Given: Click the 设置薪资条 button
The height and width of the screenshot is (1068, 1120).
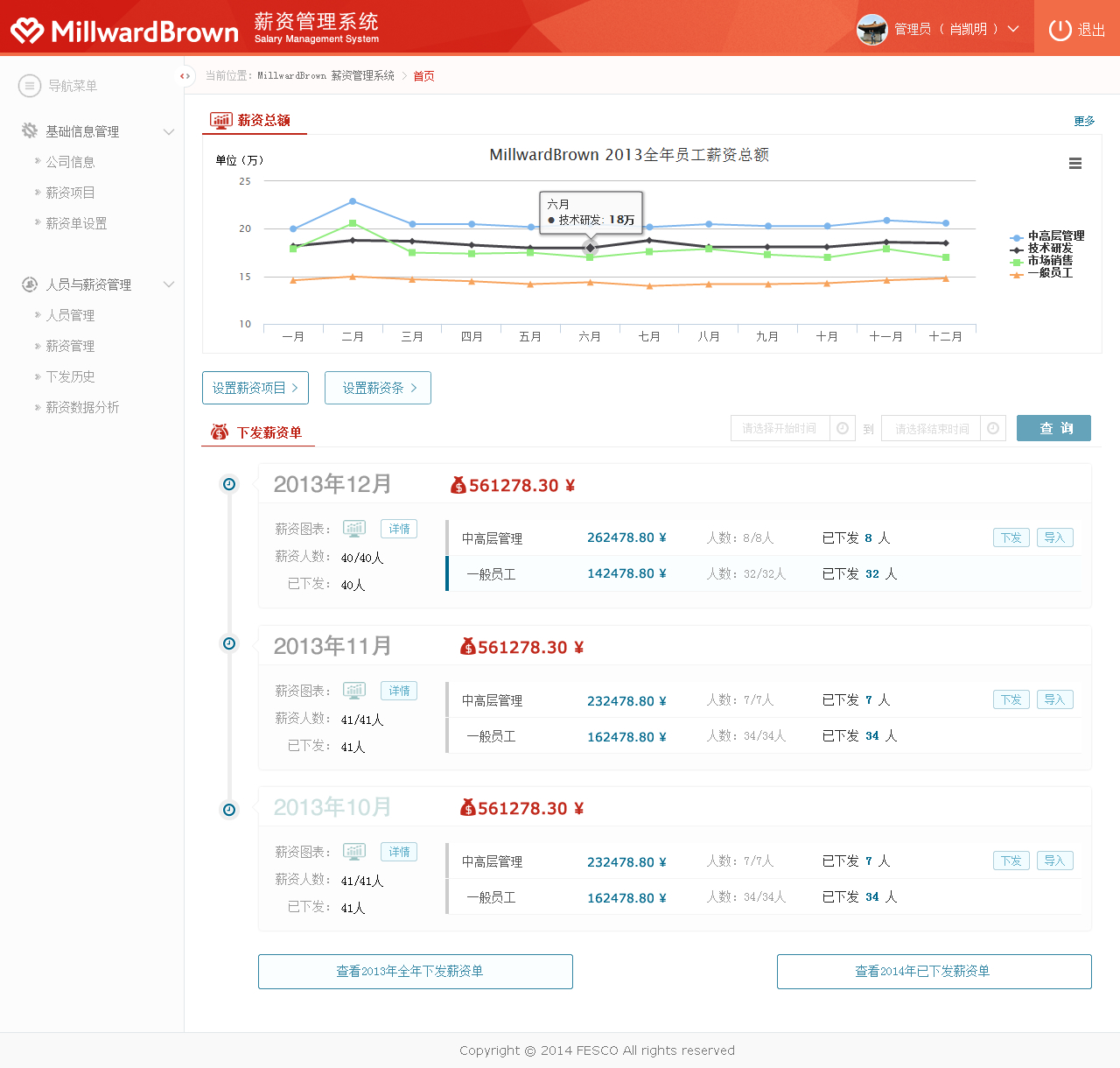Looking at the screenshot, I should (378, 388).
